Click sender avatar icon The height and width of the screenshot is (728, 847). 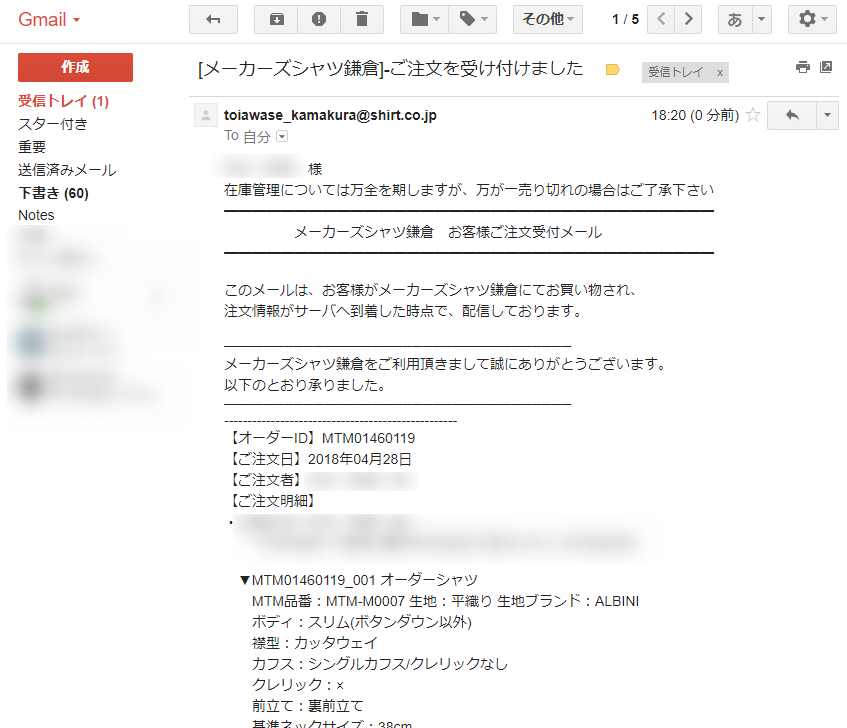point(206,115)
